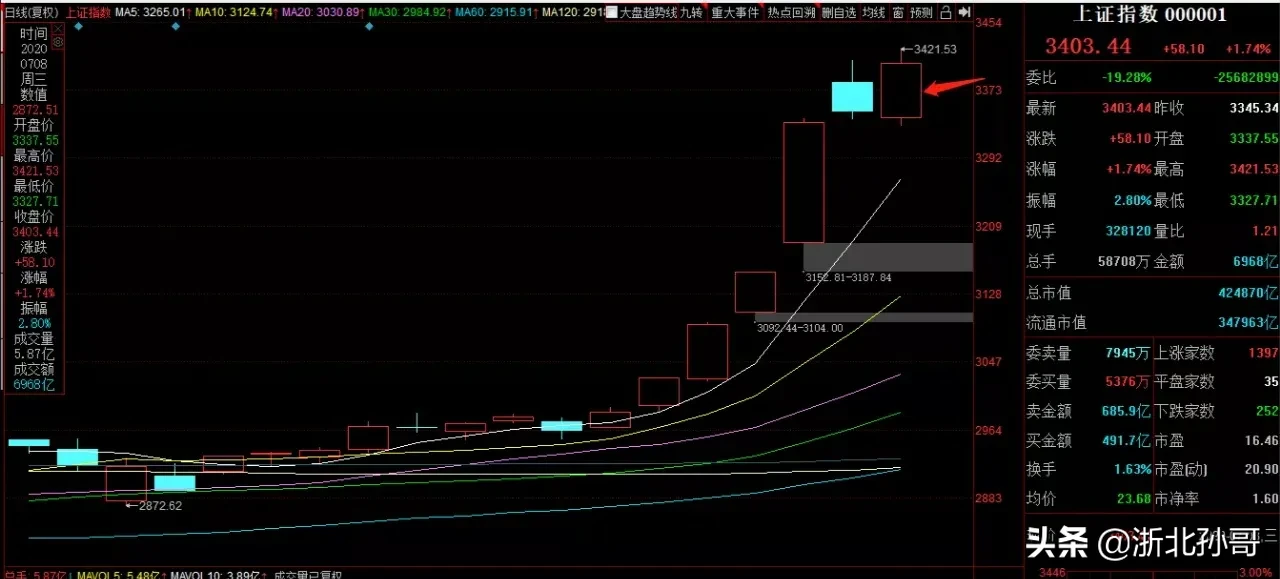The width and height of the screenshot is (1280, 579).
Task: Toggle the 均线 moving averages button
Action: pos(873,13)
